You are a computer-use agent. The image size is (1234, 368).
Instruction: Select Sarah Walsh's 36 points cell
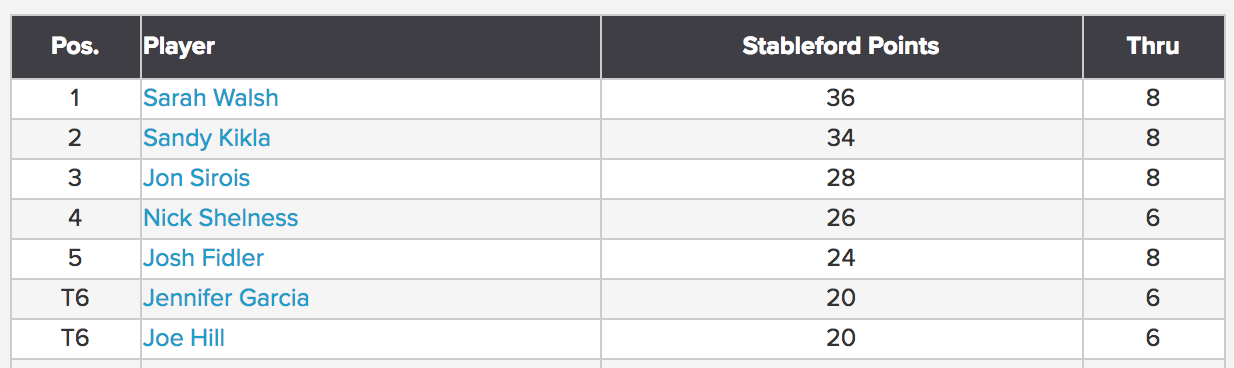click(841, 98)
